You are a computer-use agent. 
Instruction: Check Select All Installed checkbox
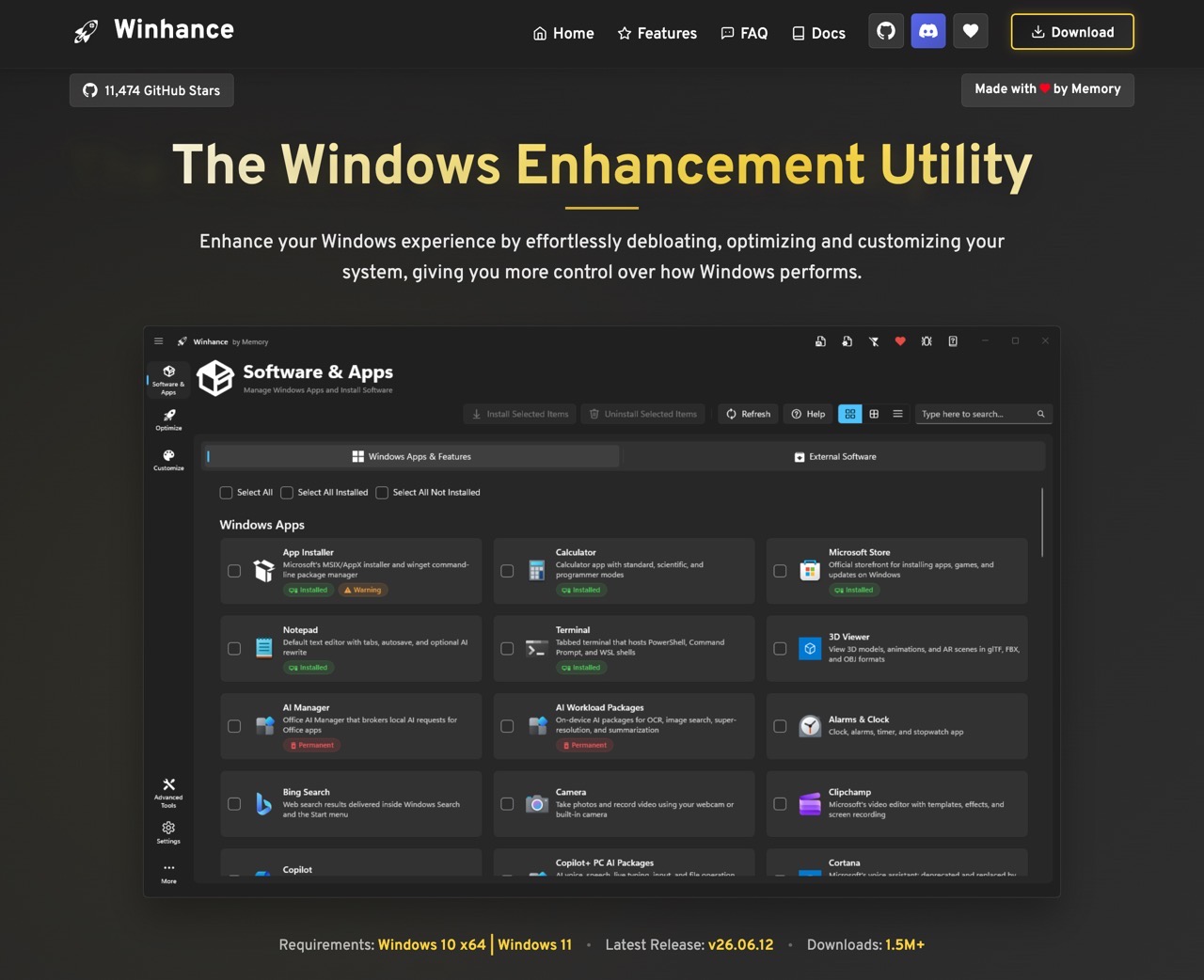pos(287,493)
